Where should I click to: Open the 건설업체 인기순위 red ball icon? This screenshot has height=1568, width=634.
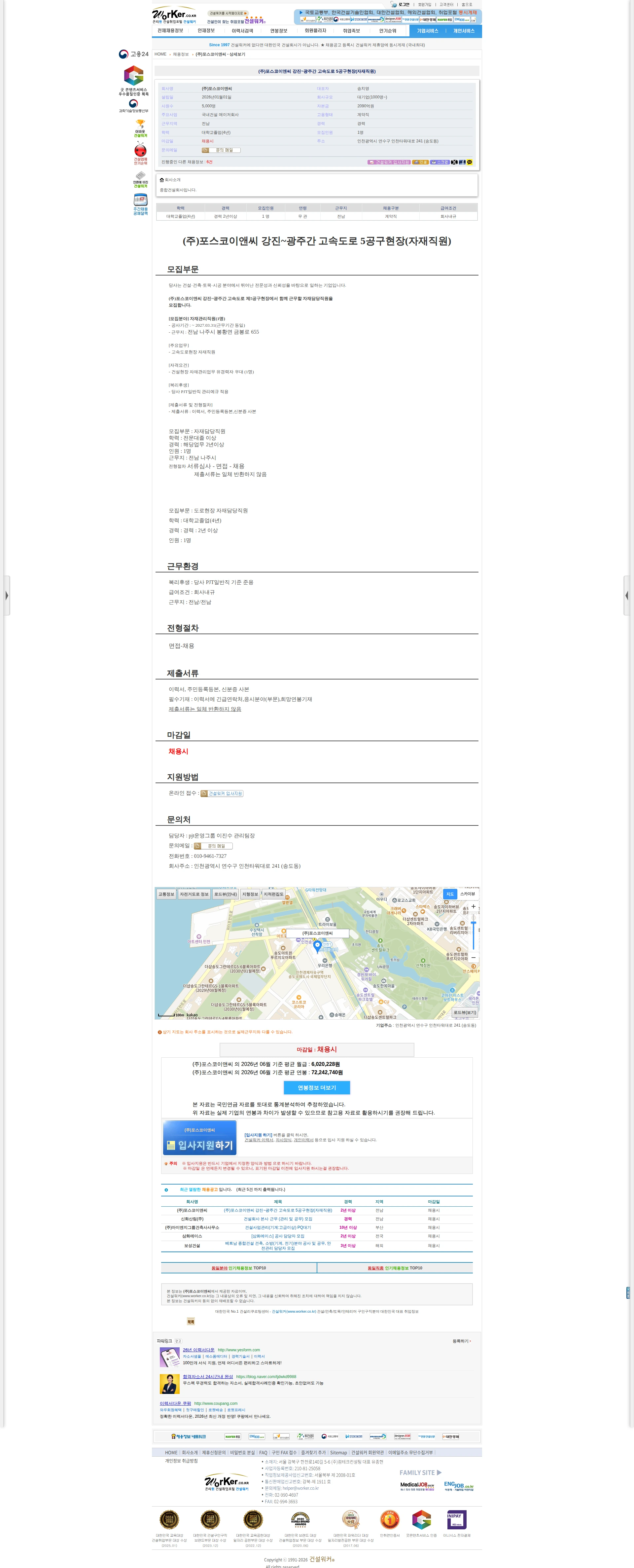tap(141, 153)
